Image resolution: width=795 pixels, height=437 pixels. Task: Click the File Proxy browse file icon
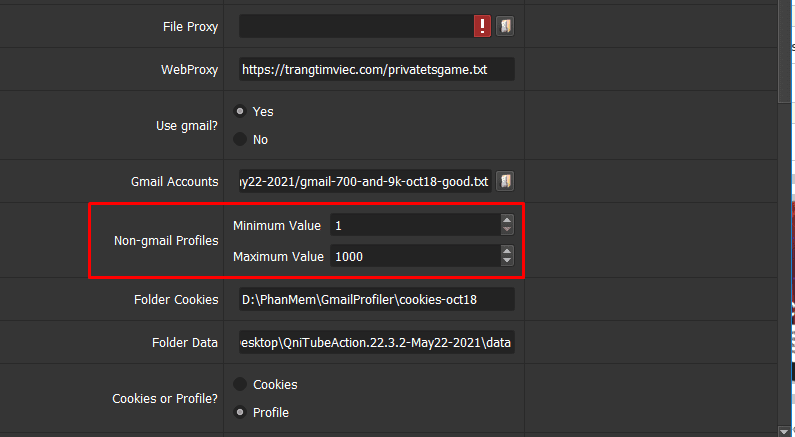click(506, 26)
